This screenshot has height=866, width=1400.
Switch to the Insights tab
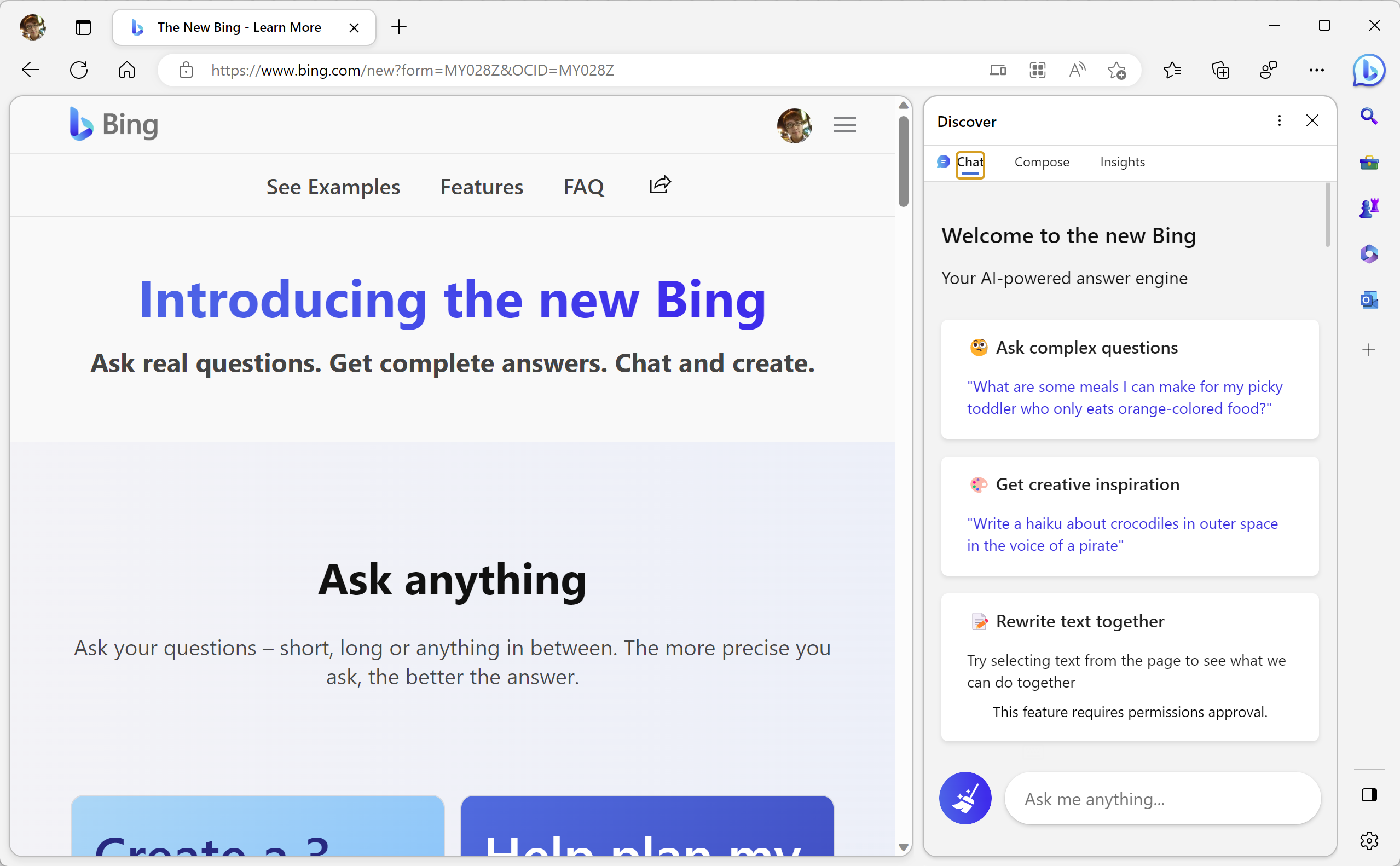pyautogui.click(x=1123, y=162)
